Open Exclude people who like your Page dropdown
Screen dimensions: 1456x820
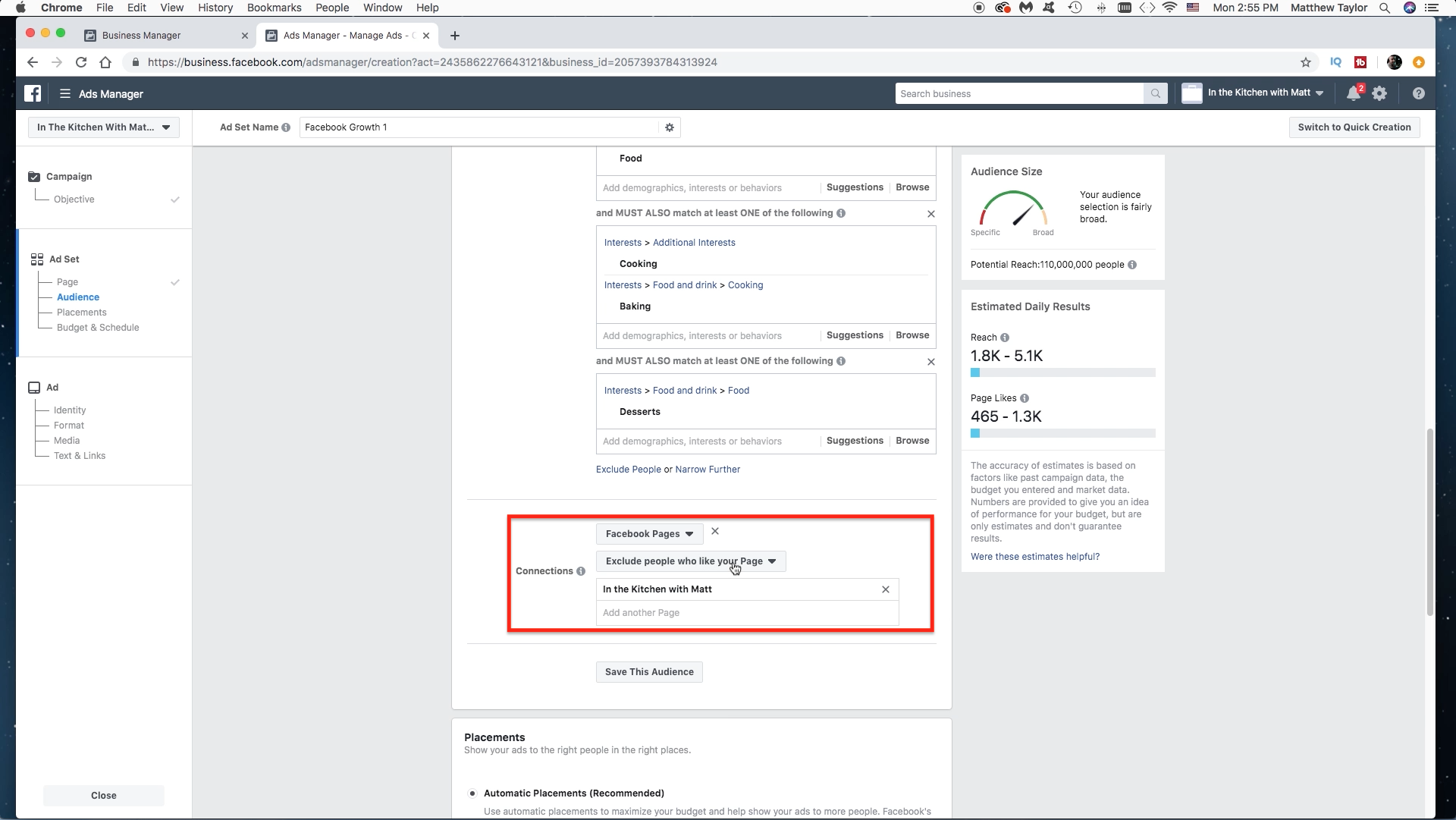pos(691,561)
